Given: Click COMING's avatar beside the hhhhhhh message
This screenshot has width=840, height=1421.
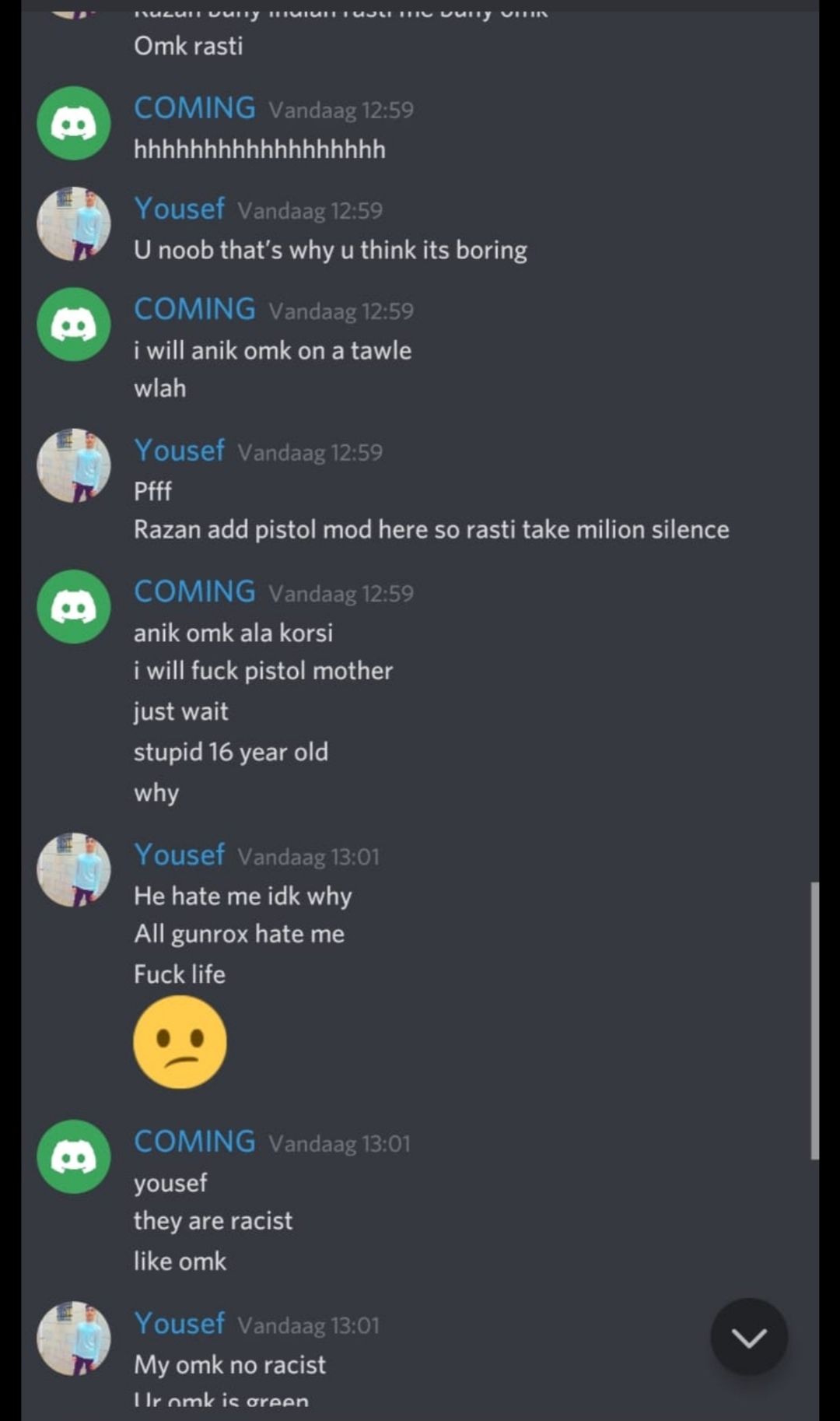Looking at the screenshot, I should pos(74,123).
